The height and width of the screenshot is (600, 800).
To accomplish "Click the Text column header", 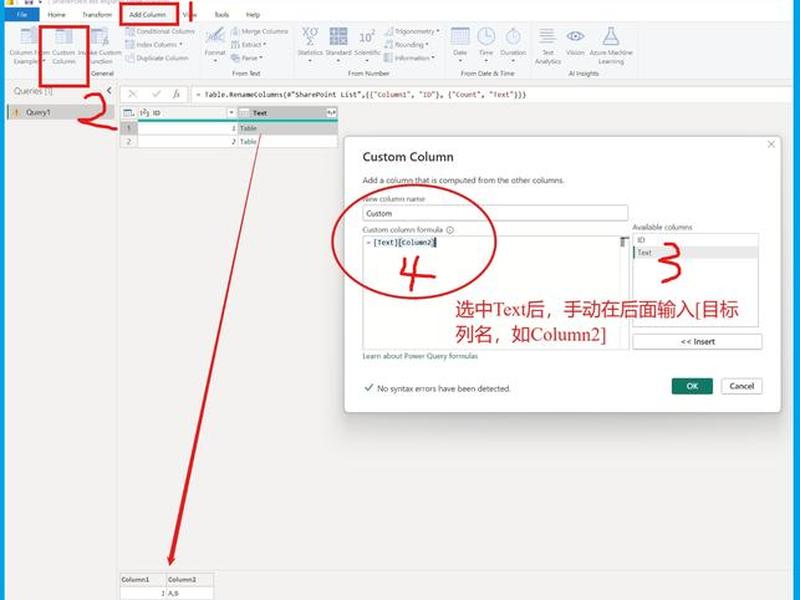I will point(282,113).
